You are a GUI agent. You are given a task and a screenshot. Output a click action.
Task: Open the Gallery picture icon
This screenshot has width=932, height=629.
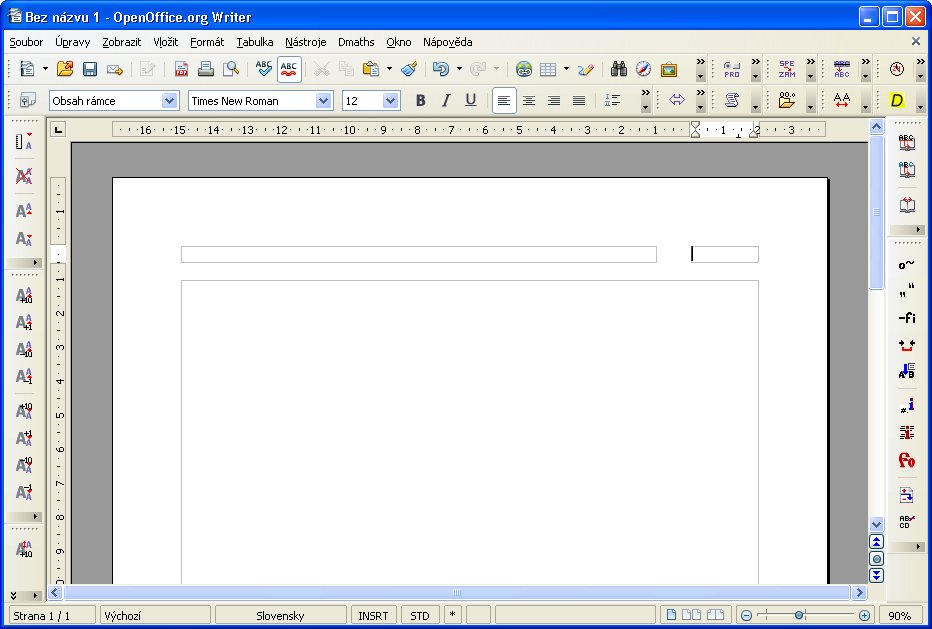click(669, 69)
